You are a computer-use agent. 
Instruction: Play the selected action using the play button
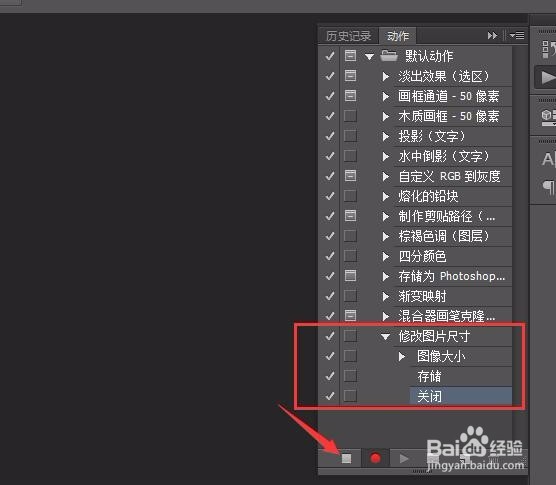point(404,458)
